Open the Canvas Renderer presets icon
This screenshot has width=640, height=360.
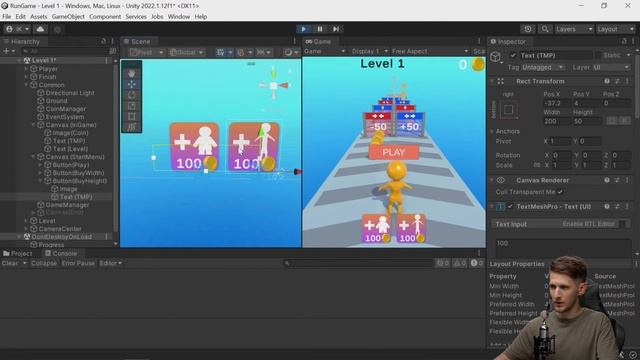coord(617,180)
